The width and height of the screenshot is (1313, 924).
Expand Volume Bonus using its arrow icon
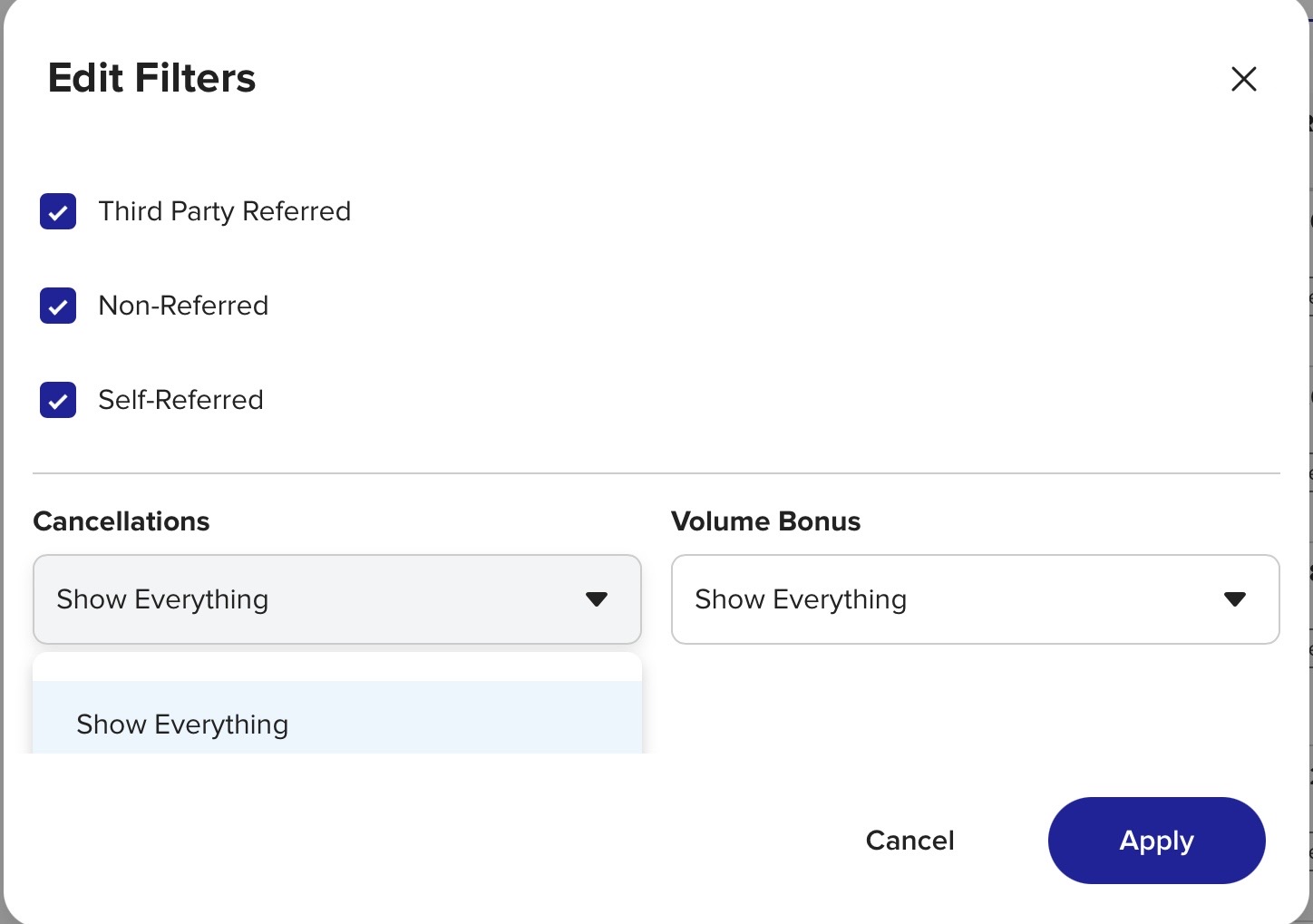[1235, 599]
